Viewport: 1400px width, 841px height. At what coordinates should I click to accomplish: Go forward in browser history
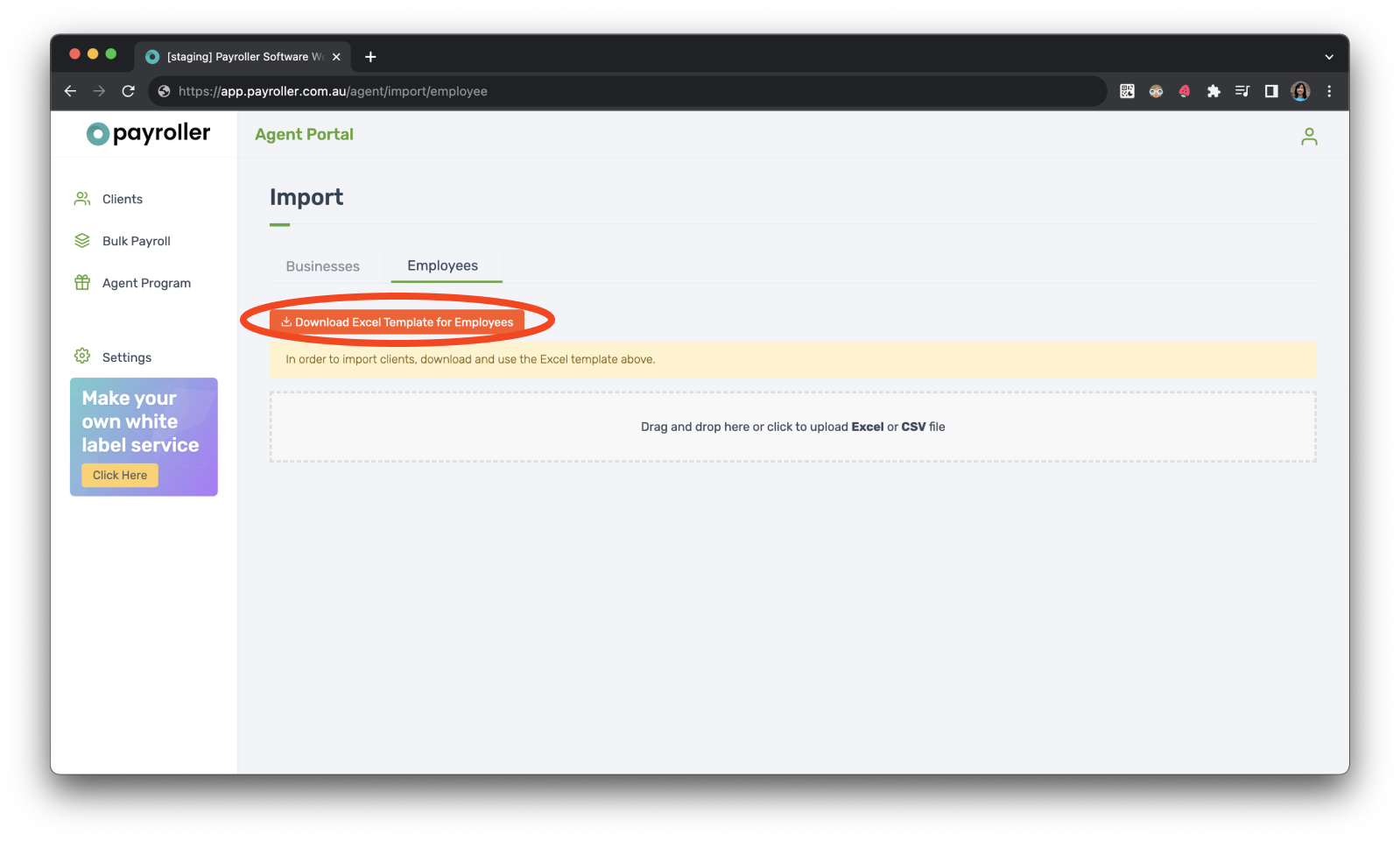click(99, 91)
